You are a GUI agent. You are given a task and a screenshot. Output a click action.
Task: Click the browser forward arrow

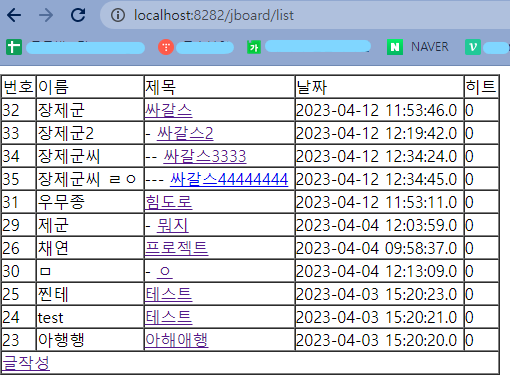(x=46, y=15)
